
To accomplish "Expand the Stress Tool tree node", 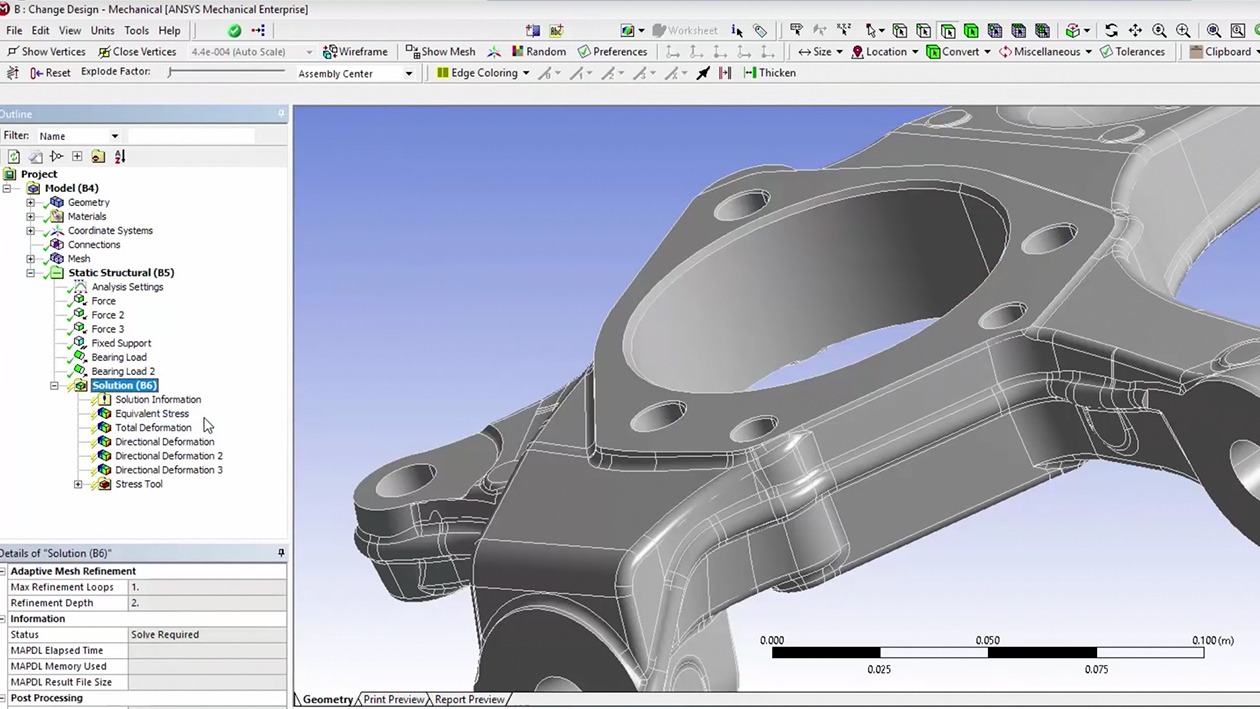I will pyautogui.click(x=78, y=484).
